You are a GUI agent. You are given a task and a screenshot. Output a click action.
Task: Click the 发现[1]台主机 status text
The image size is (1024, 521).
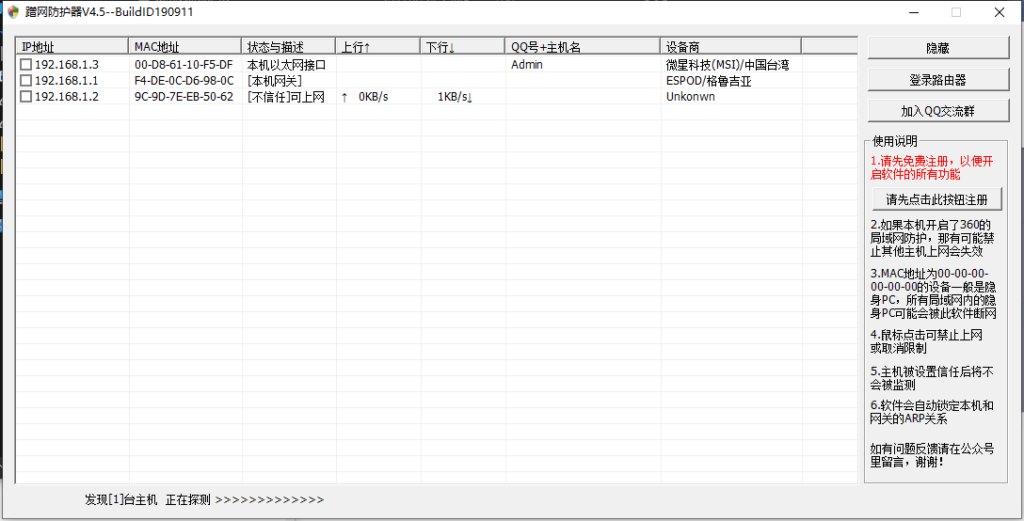121,499
